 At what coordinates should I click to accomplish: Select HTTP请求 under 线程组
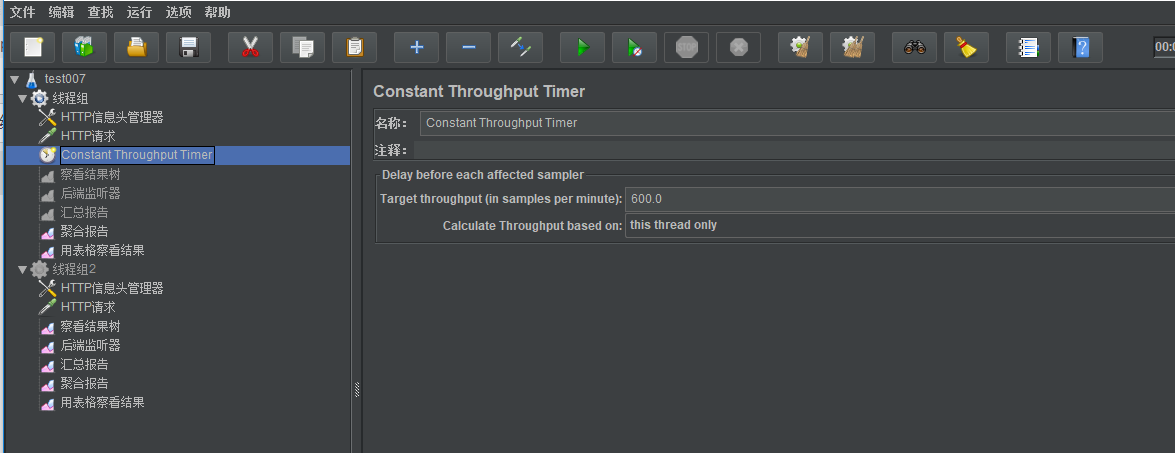point(88,136)
